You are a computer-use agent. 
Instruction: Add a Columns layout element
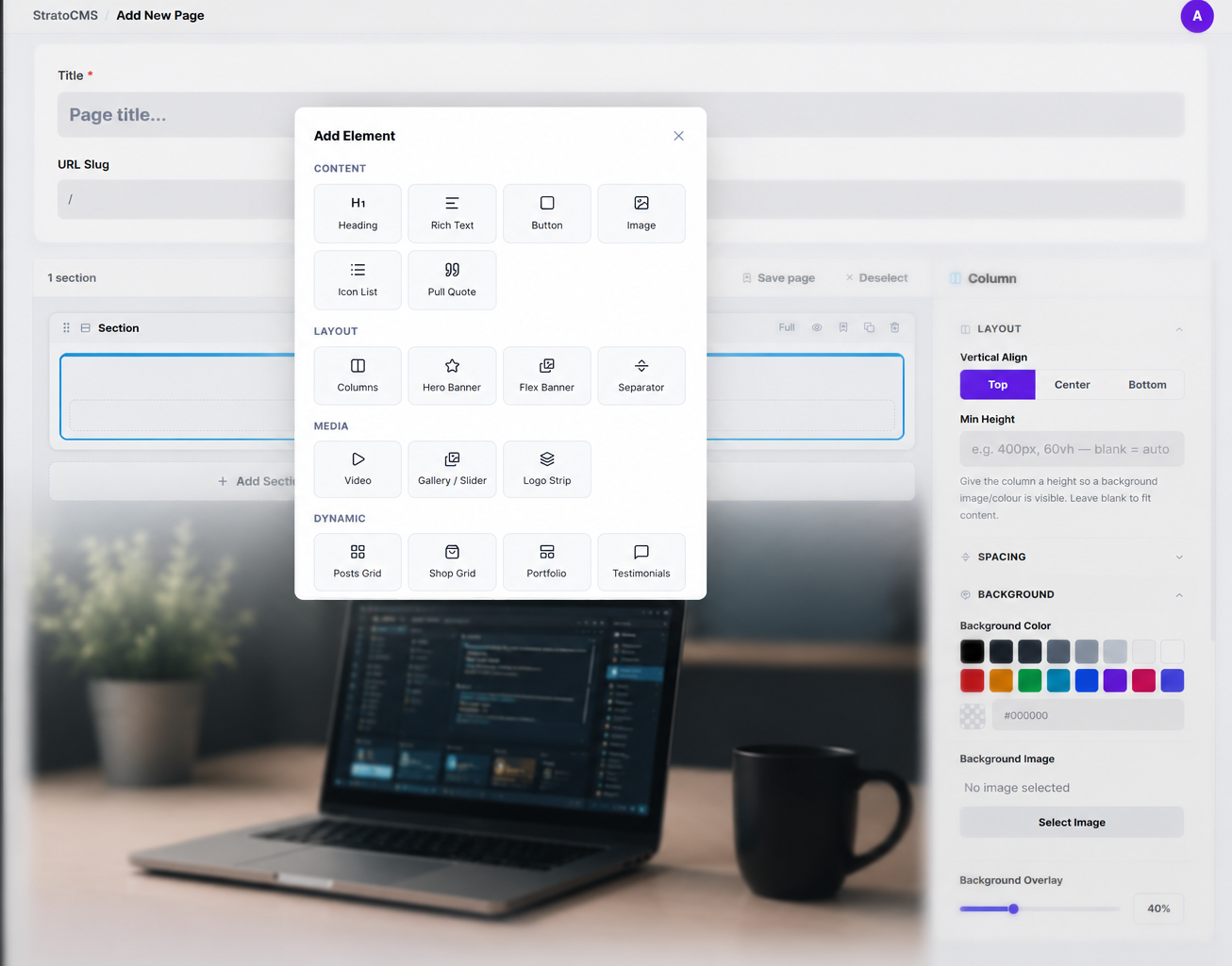pyautogui.click(x=358, y=375)
